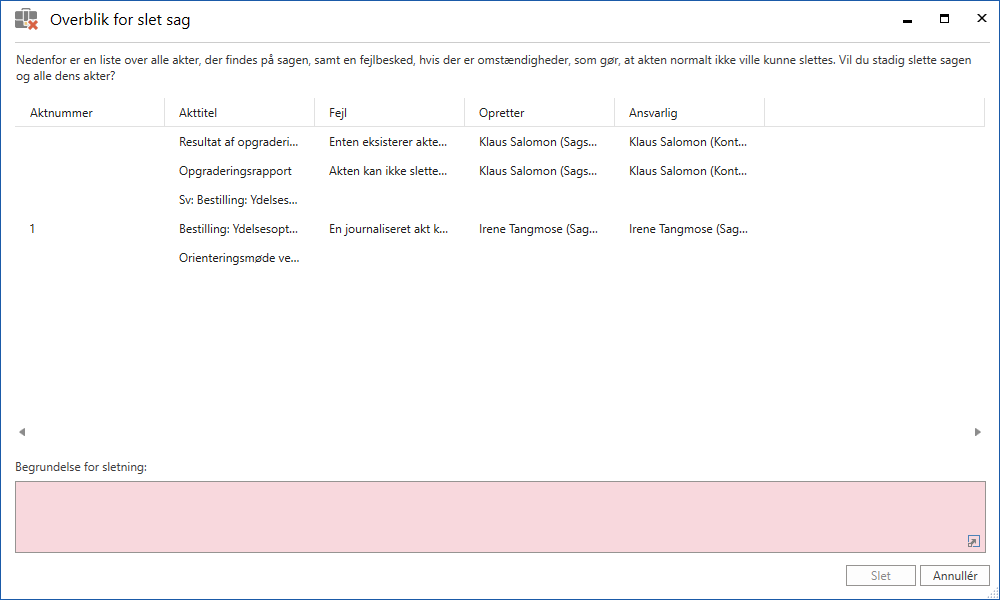Image resolution: width=1000 pixels, height=600 pixels.
Task: Click creator "Irene Tangmose (Sag..." in Opretter column
Action: (x=538, y=229)
